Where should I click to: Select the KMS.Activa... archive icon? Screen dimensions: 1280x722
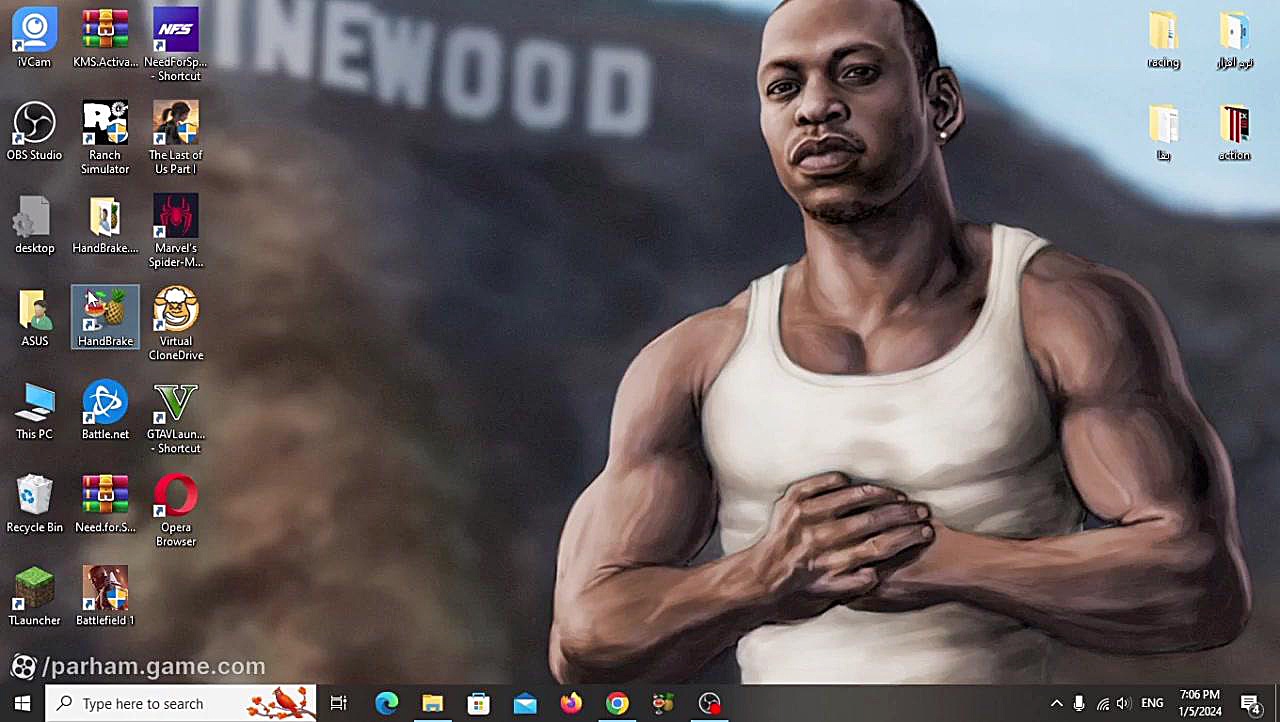105,38
